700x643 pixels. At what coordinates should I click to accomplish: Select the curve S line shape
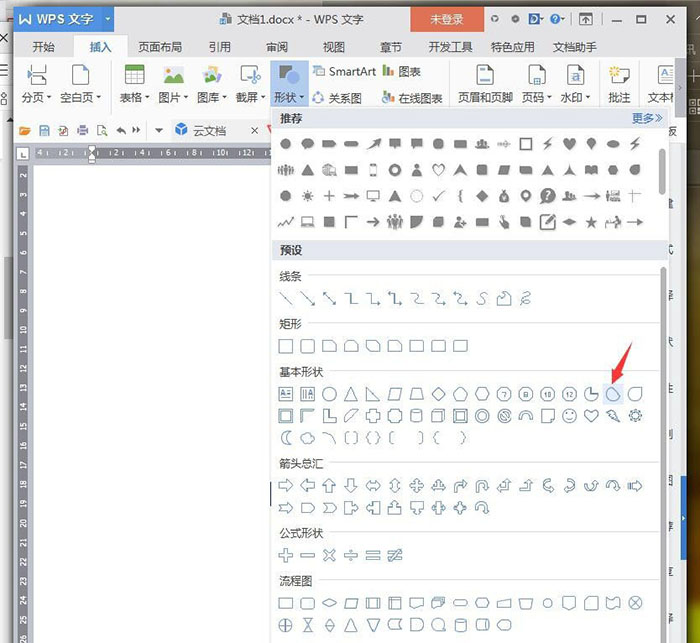click(x=482, y=298)
